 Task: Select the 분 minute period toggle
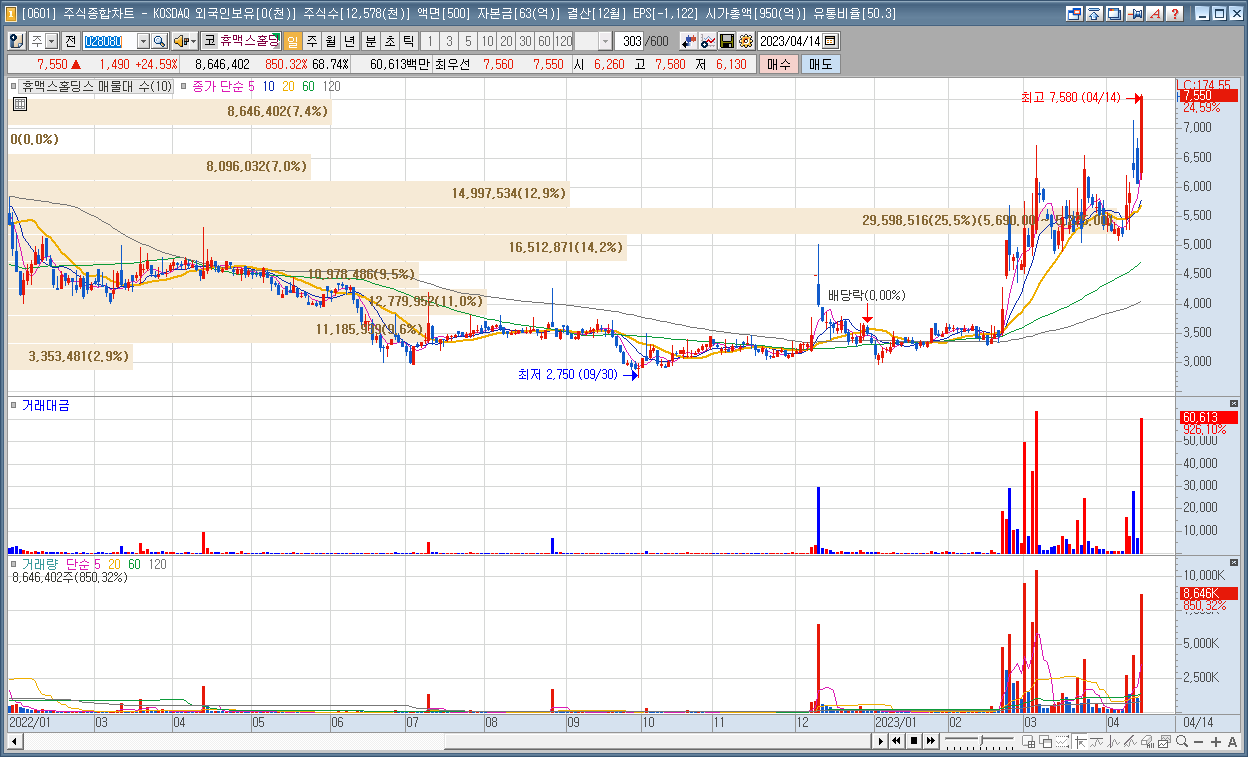[370, 41]
